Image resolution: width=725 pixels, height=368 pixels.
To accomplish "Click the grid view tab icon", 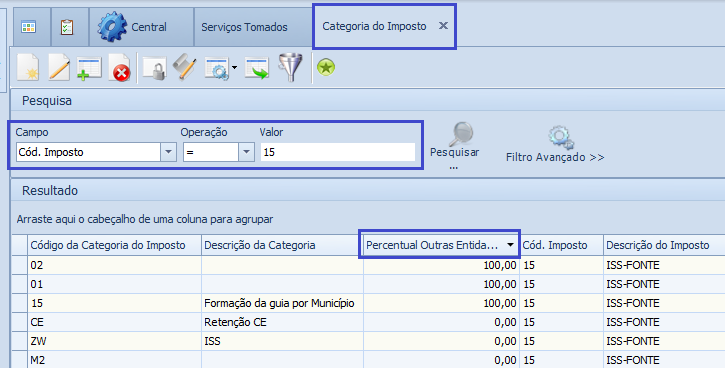I will (x=29, y=27).
